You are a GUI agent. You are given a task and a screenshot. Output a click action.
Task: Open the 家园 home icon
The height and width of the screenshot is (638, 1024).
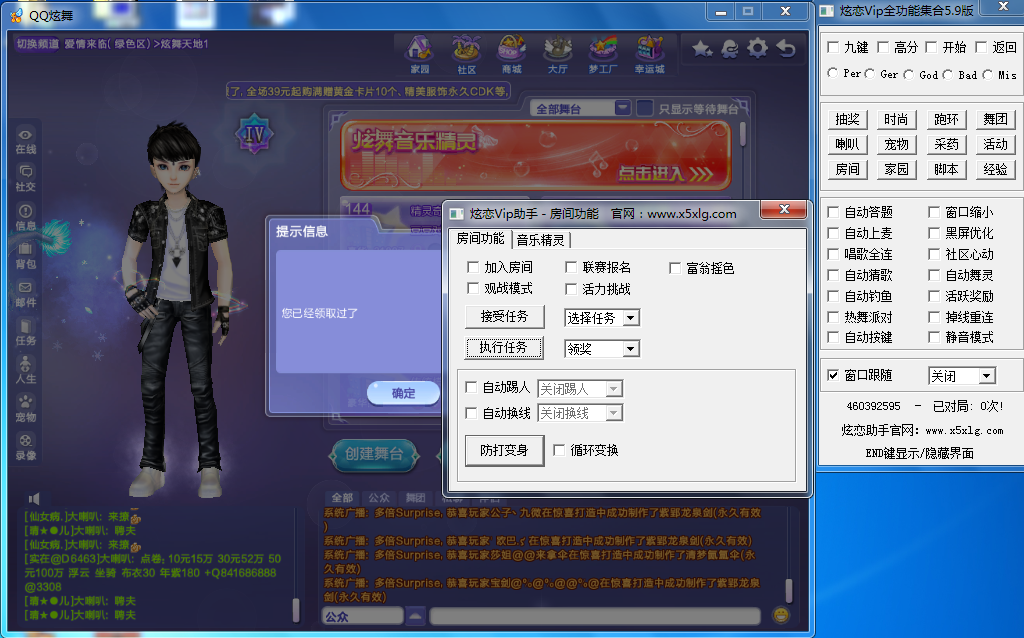click(x=419, y=55)
